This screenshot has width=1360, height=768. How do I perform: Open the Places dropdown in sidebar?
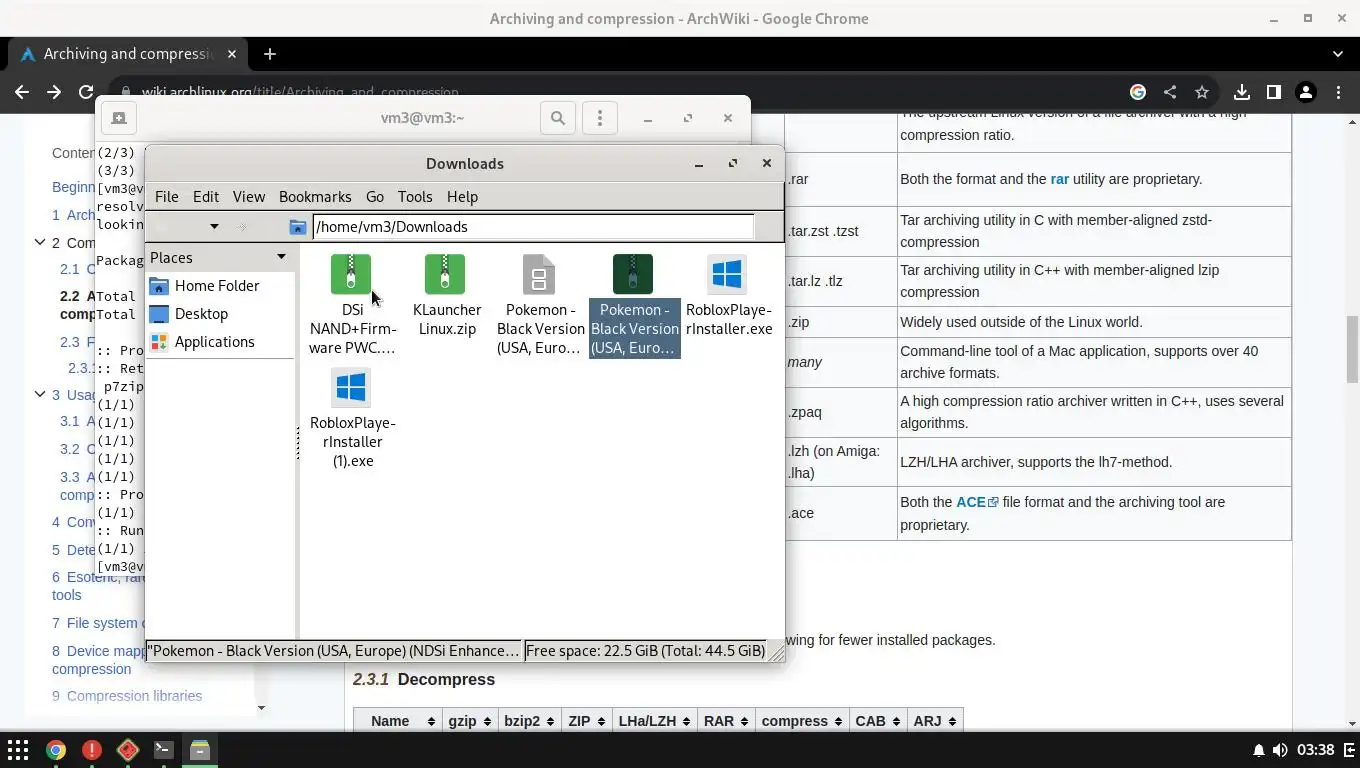pos(281,257)
